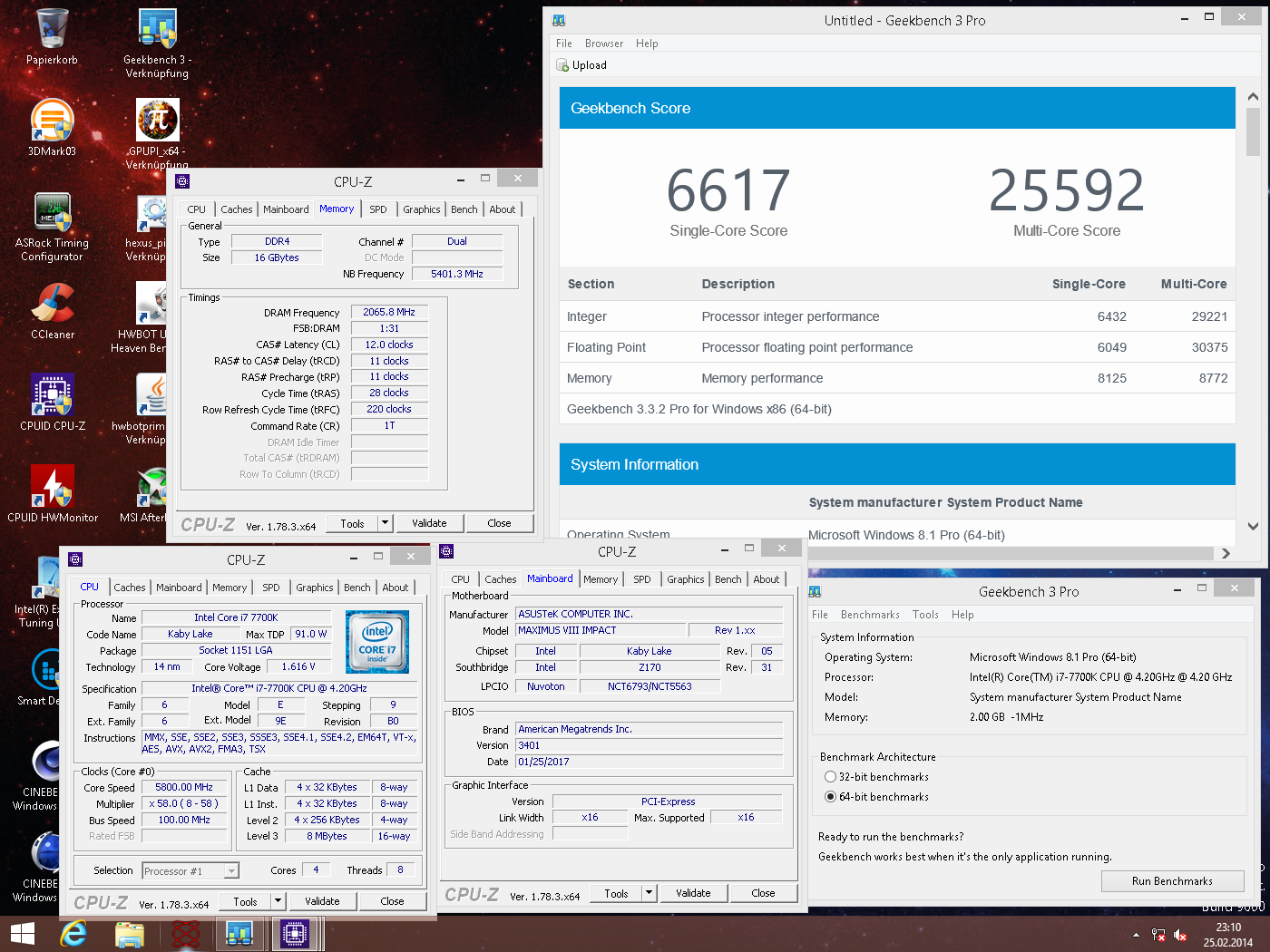The width and height of the screenshot is (1270, 952).
Task: Click the network tray icon
Action: [1158, 935]
